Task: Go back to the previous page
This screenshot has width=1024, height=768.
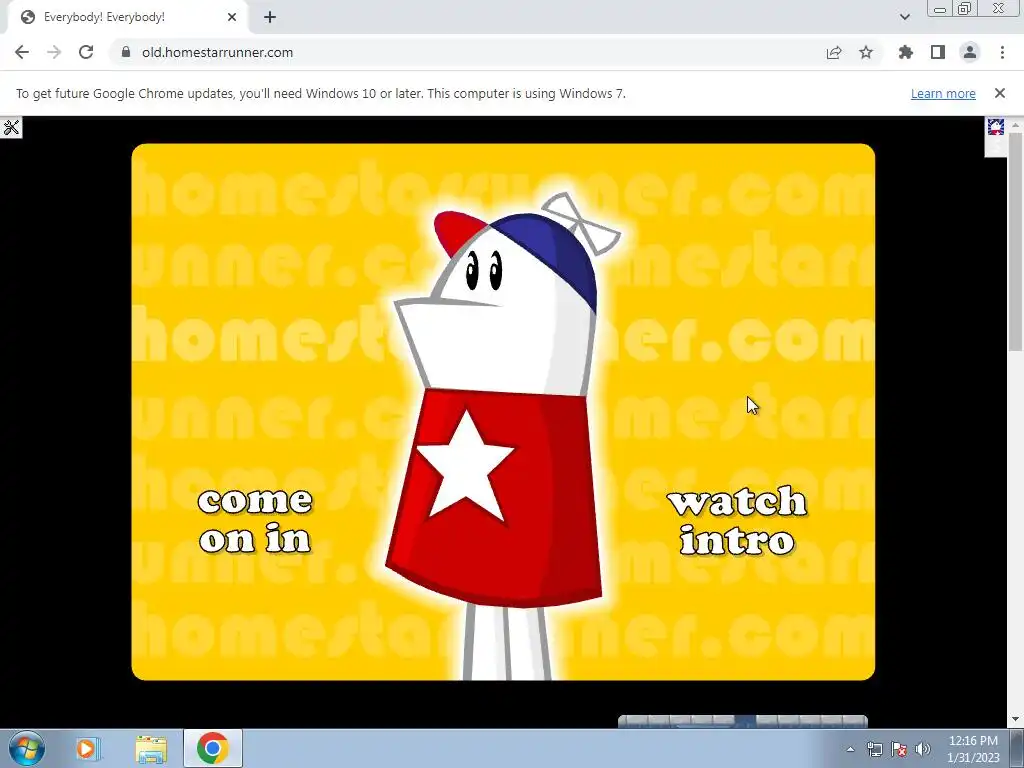Action: pos(22,52)
